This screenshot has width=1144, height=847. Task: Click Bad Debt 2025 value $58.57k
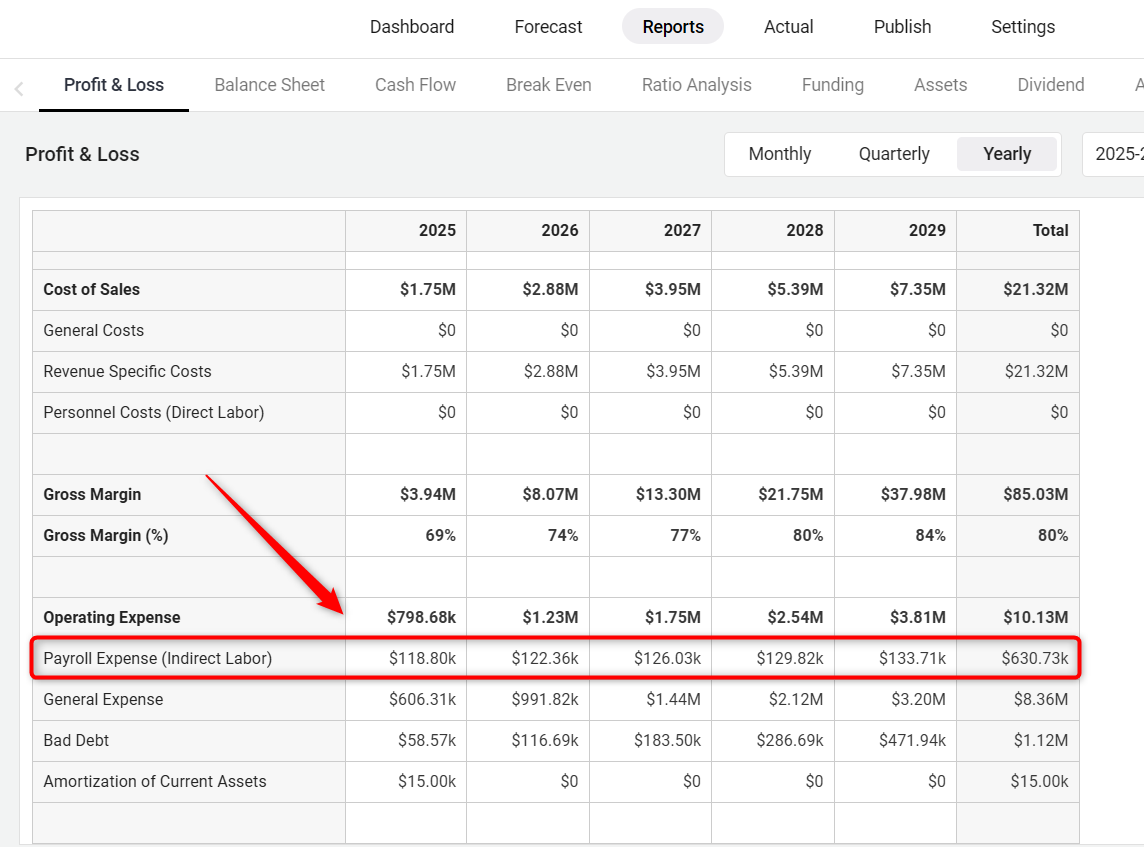[x=426, y=740]
